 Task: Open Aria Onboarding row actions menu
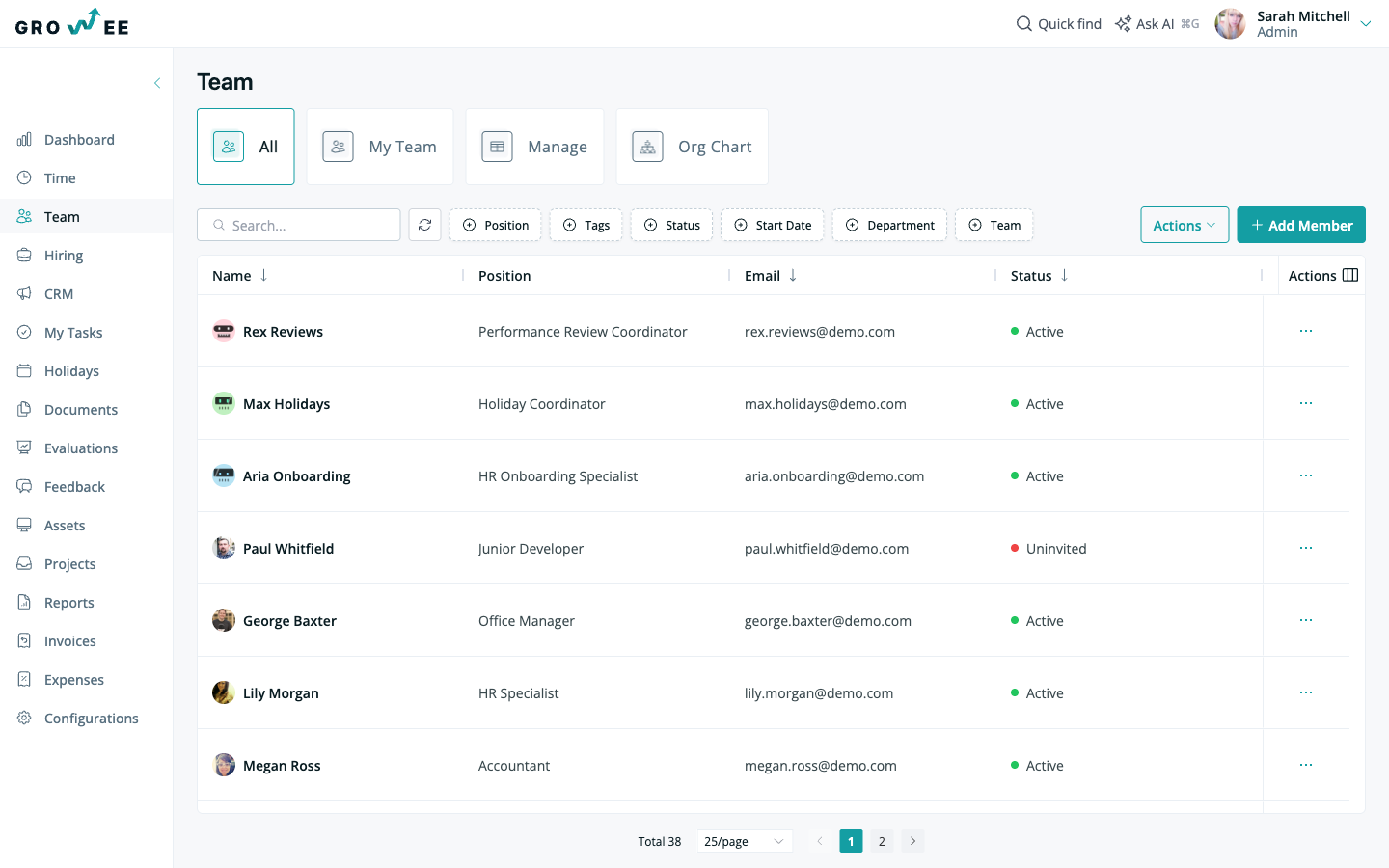pos(1306,475)
